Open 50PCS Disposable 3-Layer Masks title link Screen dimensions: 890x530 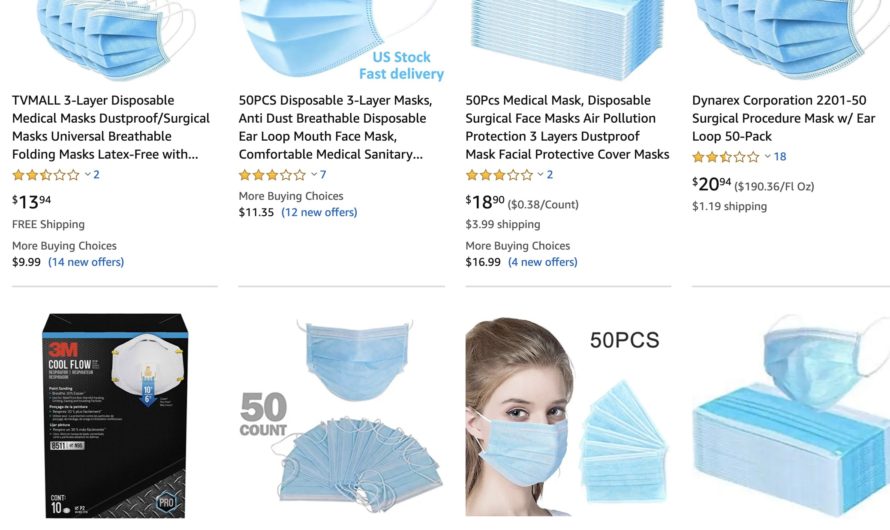(x=335, y=127)
